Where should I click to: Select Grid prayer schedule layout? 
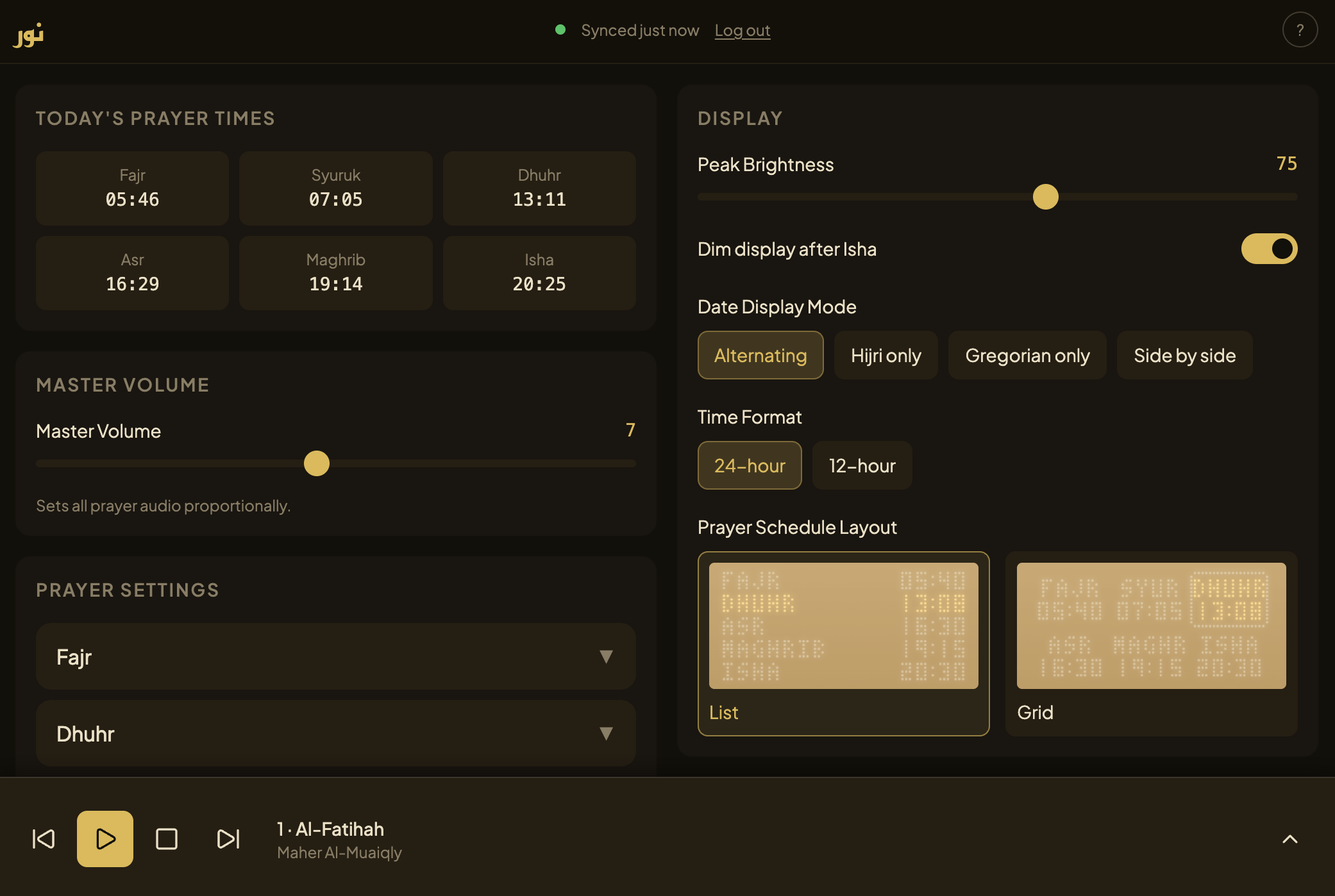tap(1152, 643)
